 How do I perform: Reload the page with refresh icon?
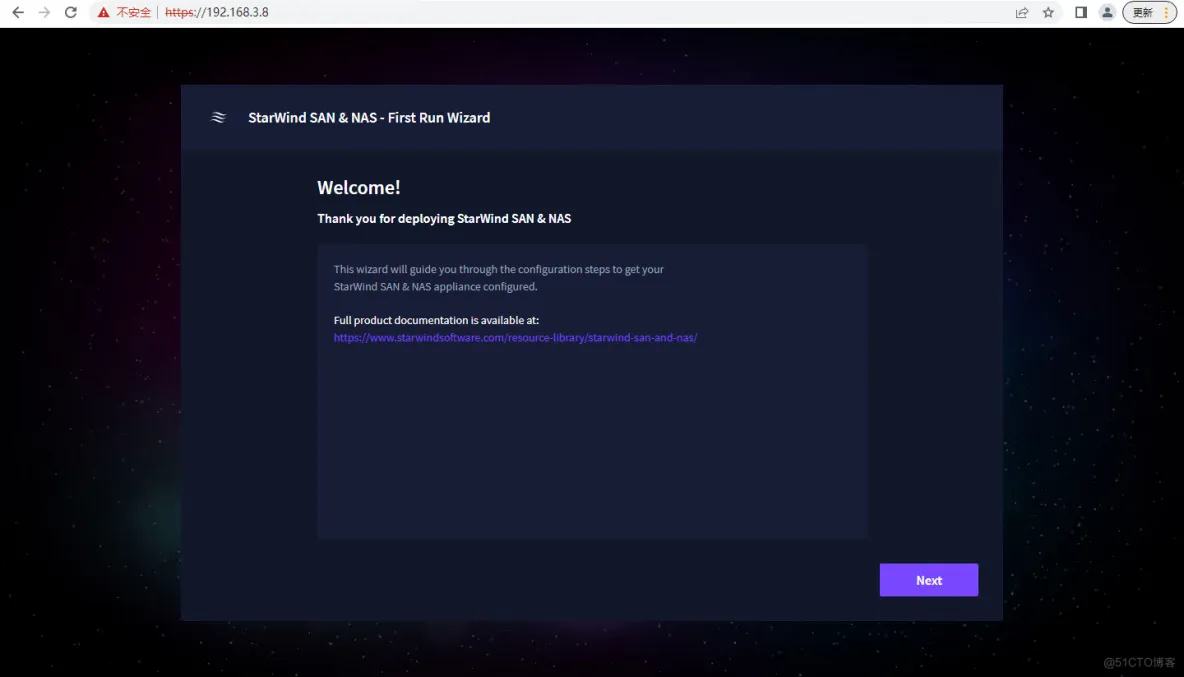(71, 12)
